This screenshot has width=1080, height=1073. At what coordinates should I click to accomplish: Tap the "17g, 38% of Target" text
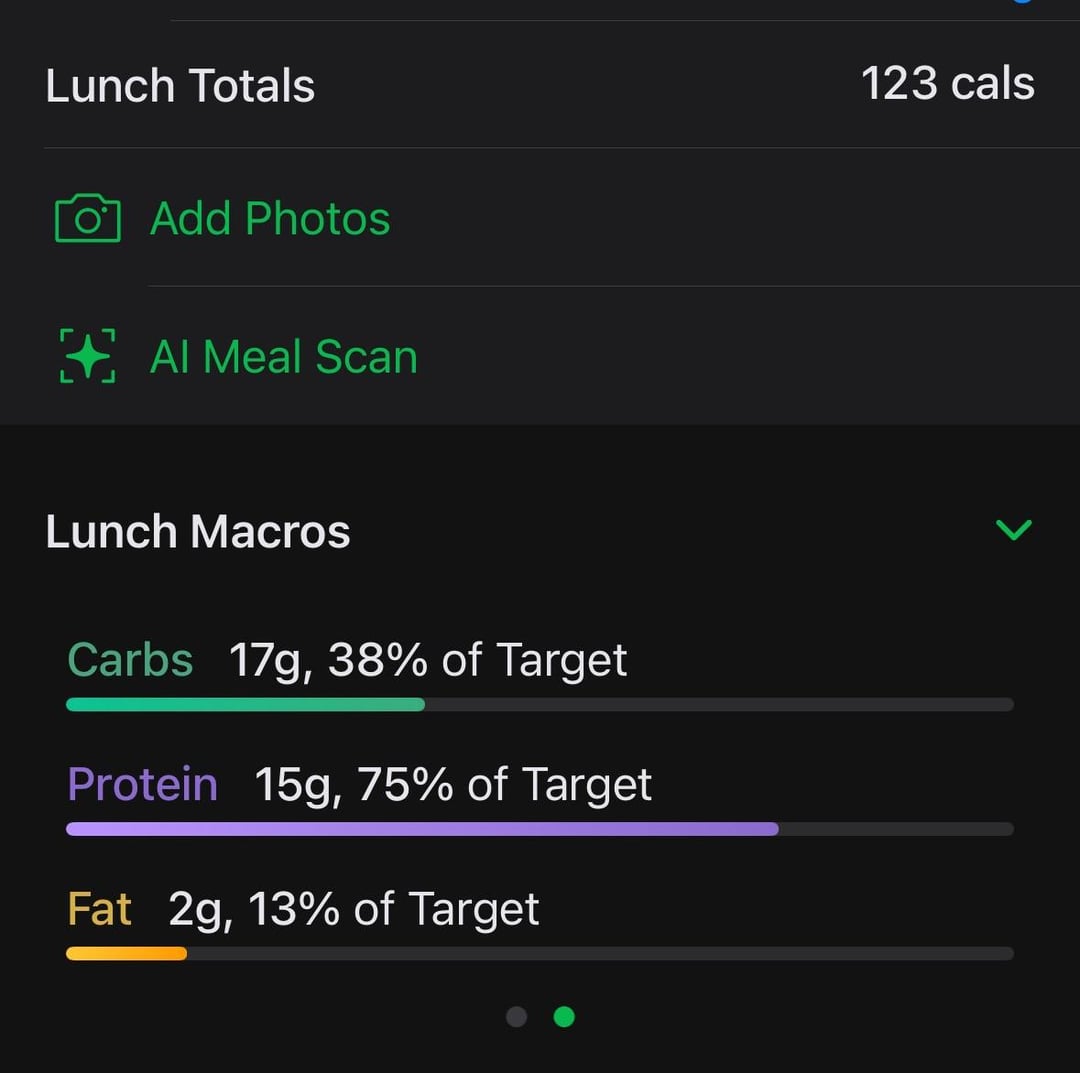click(428, 660)
